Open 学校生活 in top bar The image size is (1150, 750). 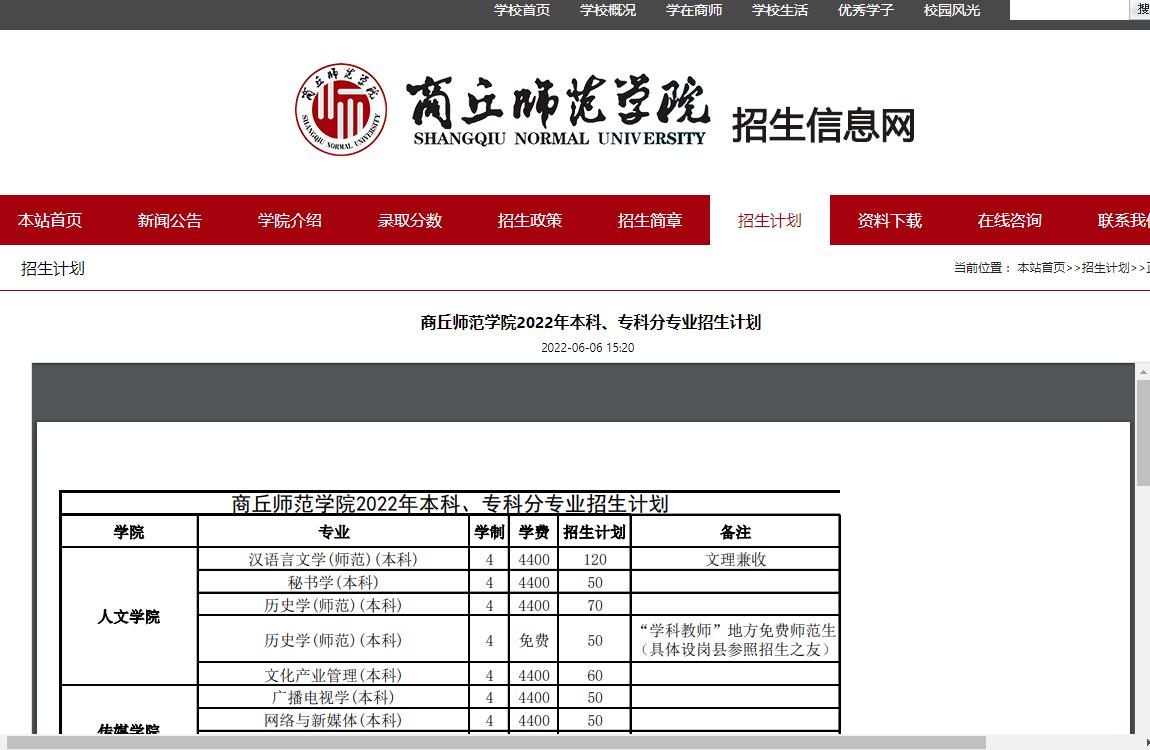pyautogui.click(x=780, y=10)
